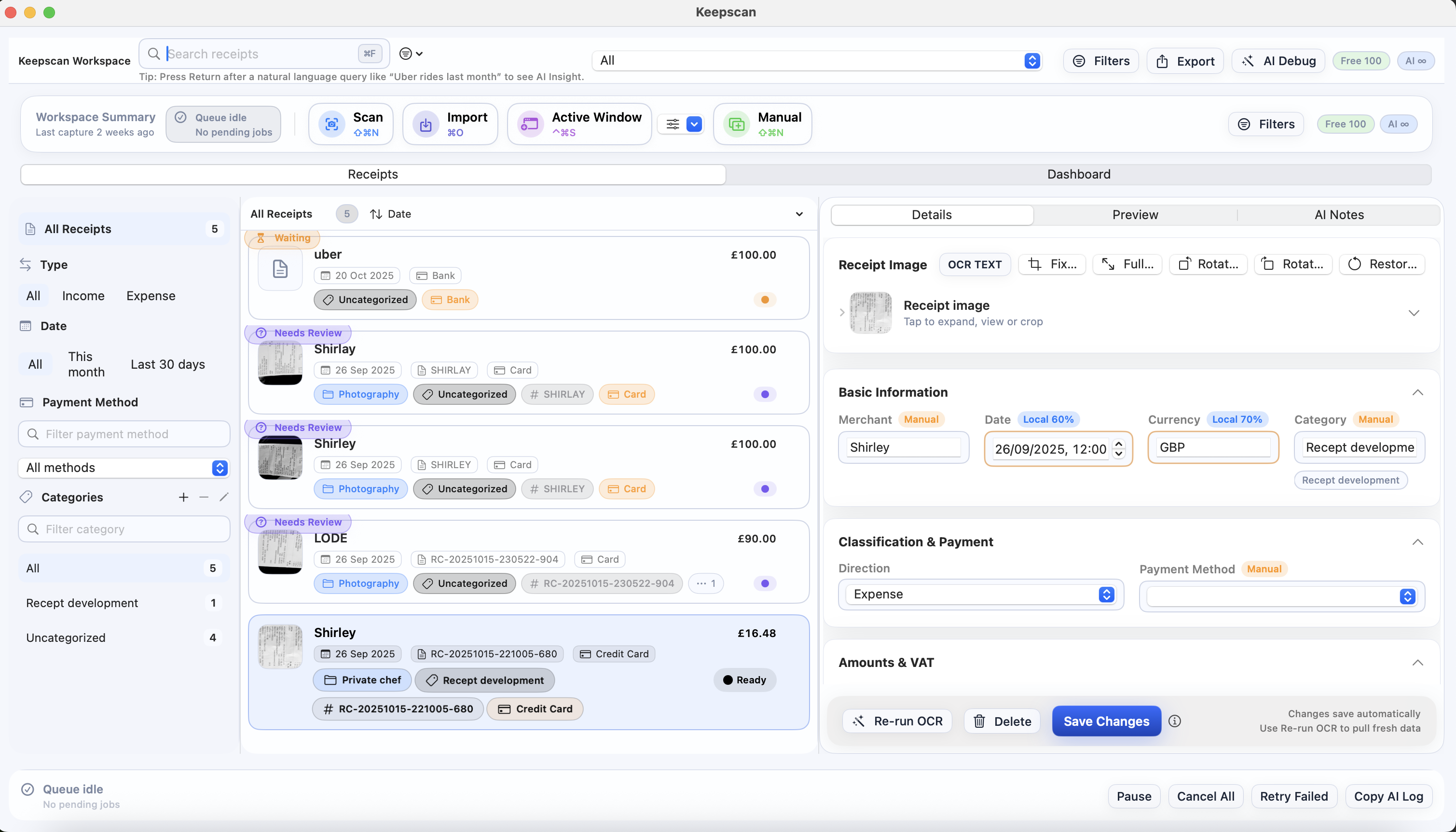Image resolution: width=1456 pixels, height=832 pixels.
Task: Click the Save Changes button
Action: tap(1105, 721)
